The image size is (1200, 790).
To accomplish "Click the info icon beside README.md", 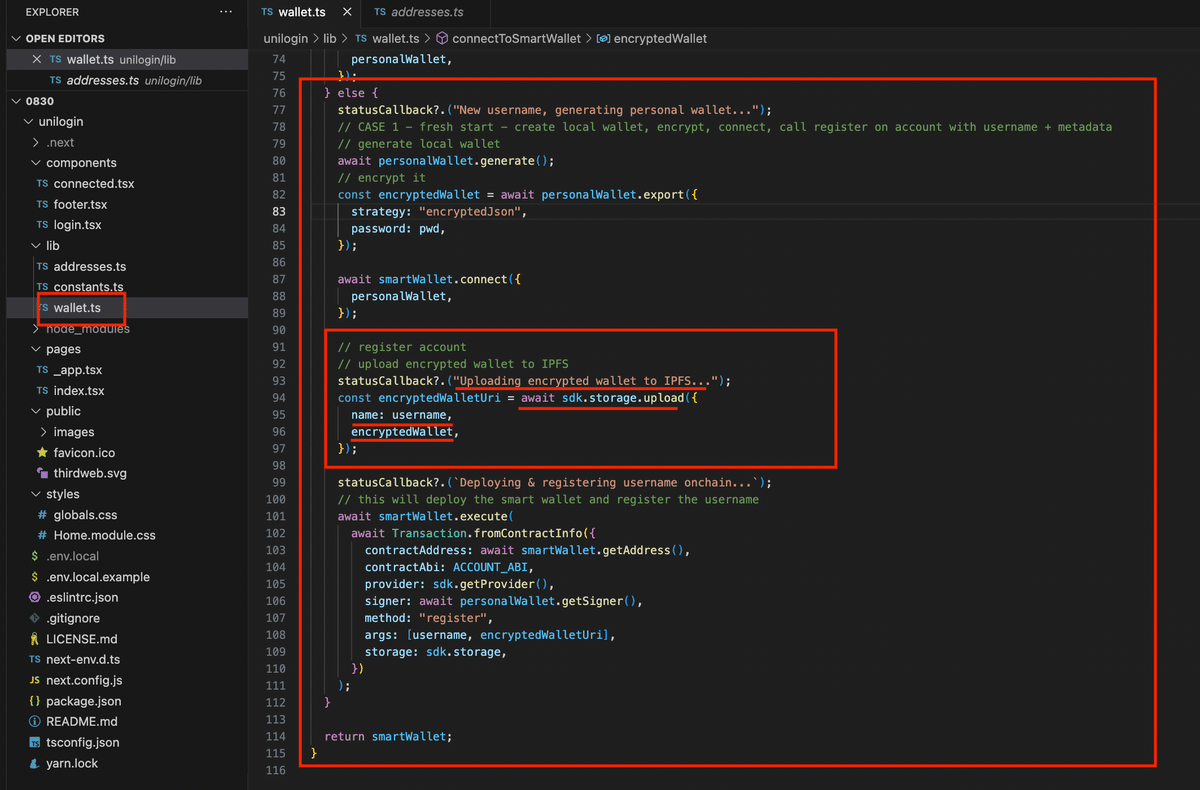I will click(x=35, y=722).
